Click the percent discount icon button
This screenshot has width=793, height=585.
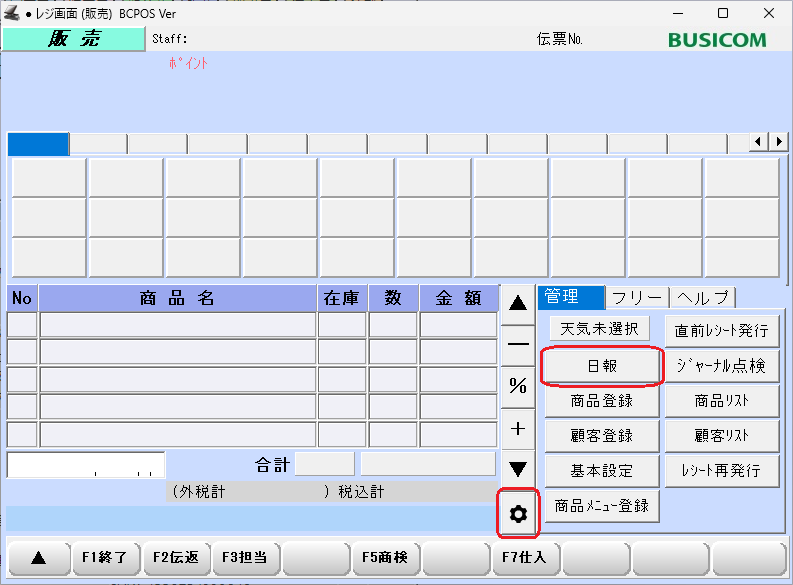point(518,386)
